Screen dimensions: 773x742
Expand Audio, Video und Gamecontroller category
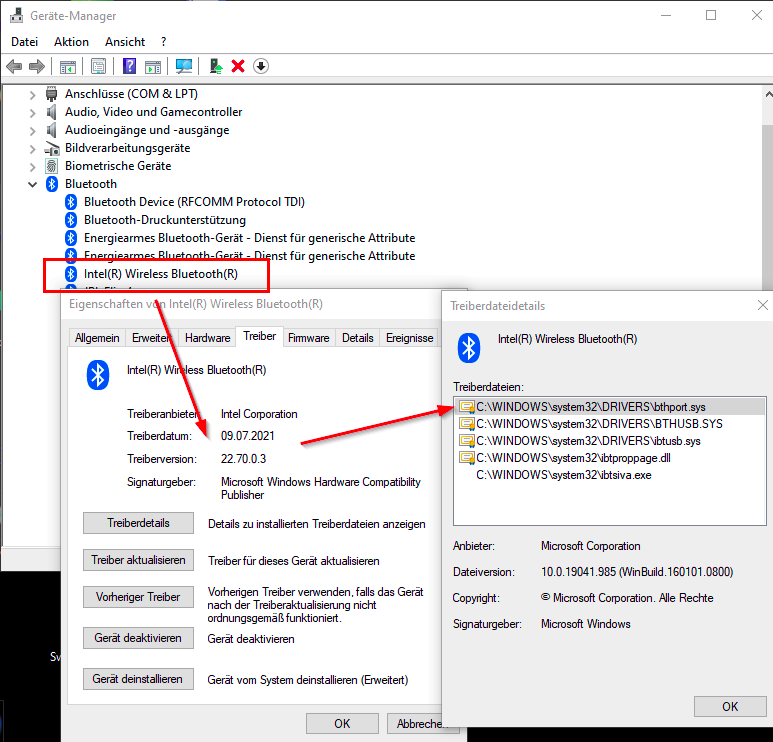[33, 112]
